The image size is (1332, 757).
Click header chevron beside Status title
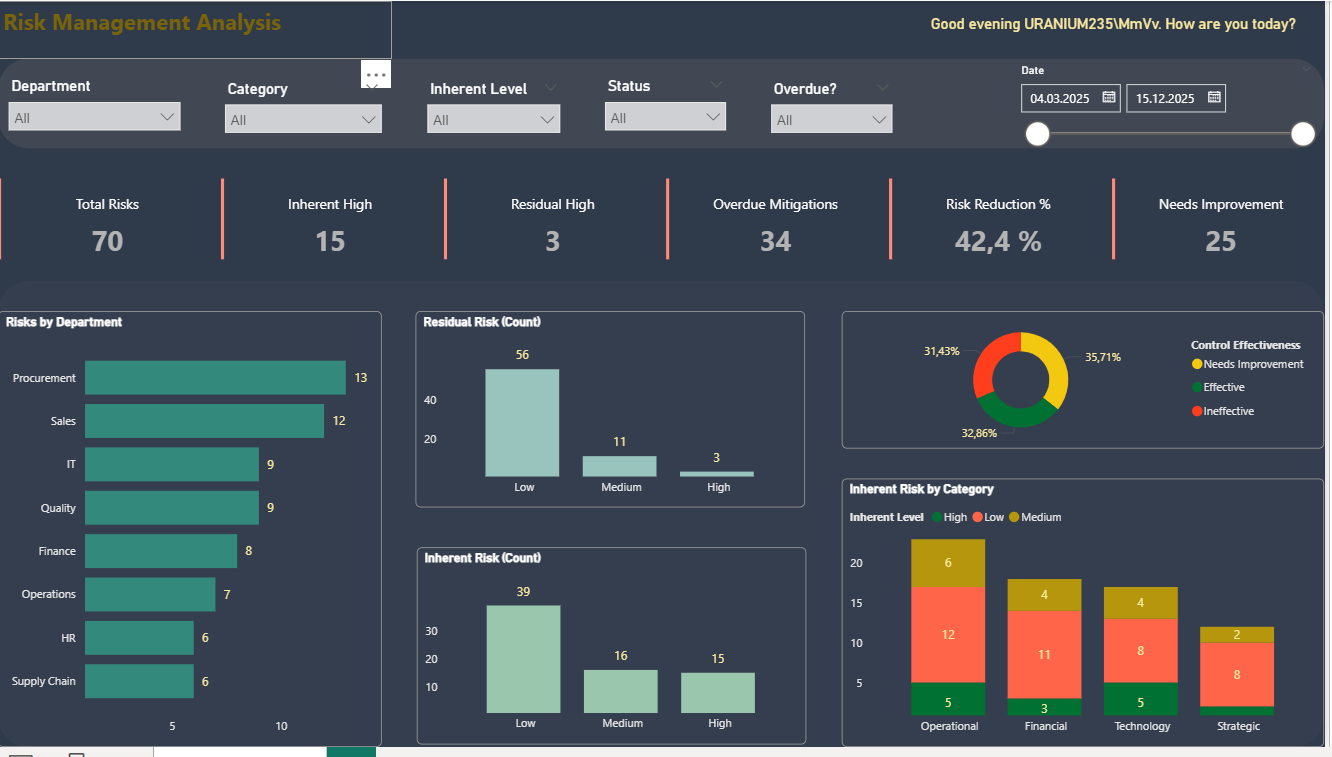[716, 85]
